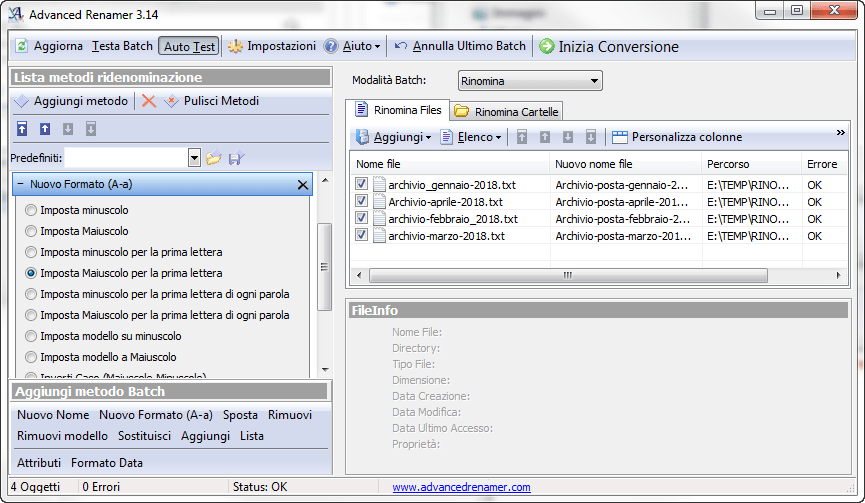This screenshot has height=503, width=865.
Task: Sort by Percorso column header
Action: click(x=751, y=164)
